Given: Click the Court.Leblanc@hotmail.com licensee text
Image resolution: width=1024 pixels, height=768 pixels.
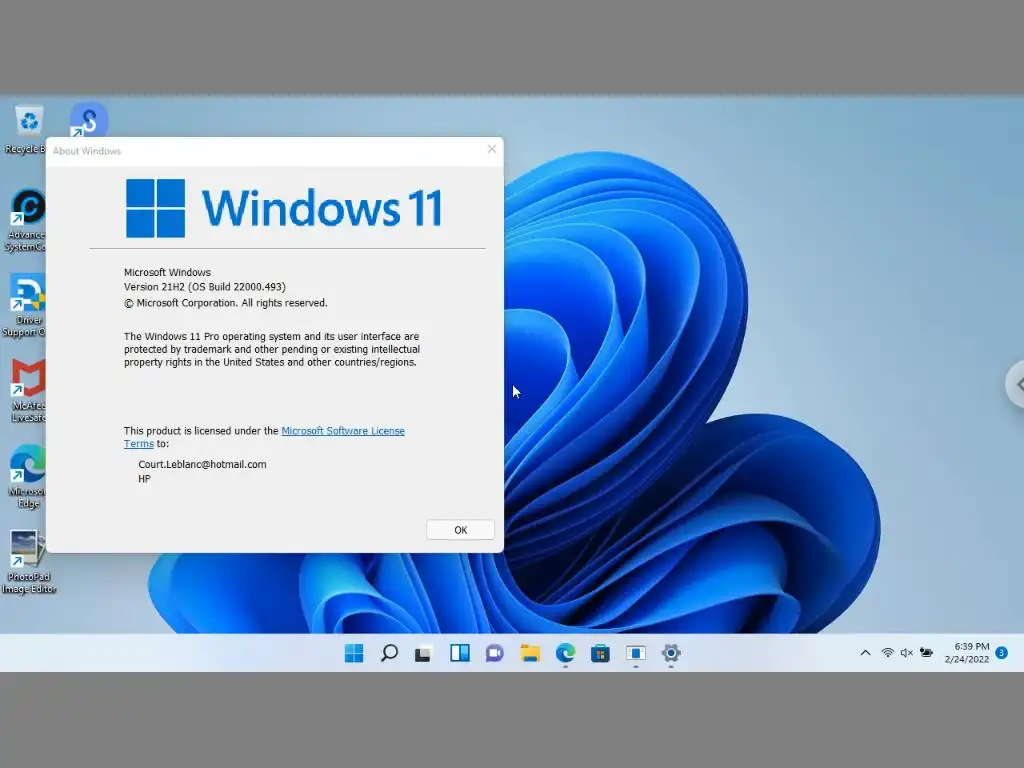Looking at the screenshot, I should (x=202, y=464).
